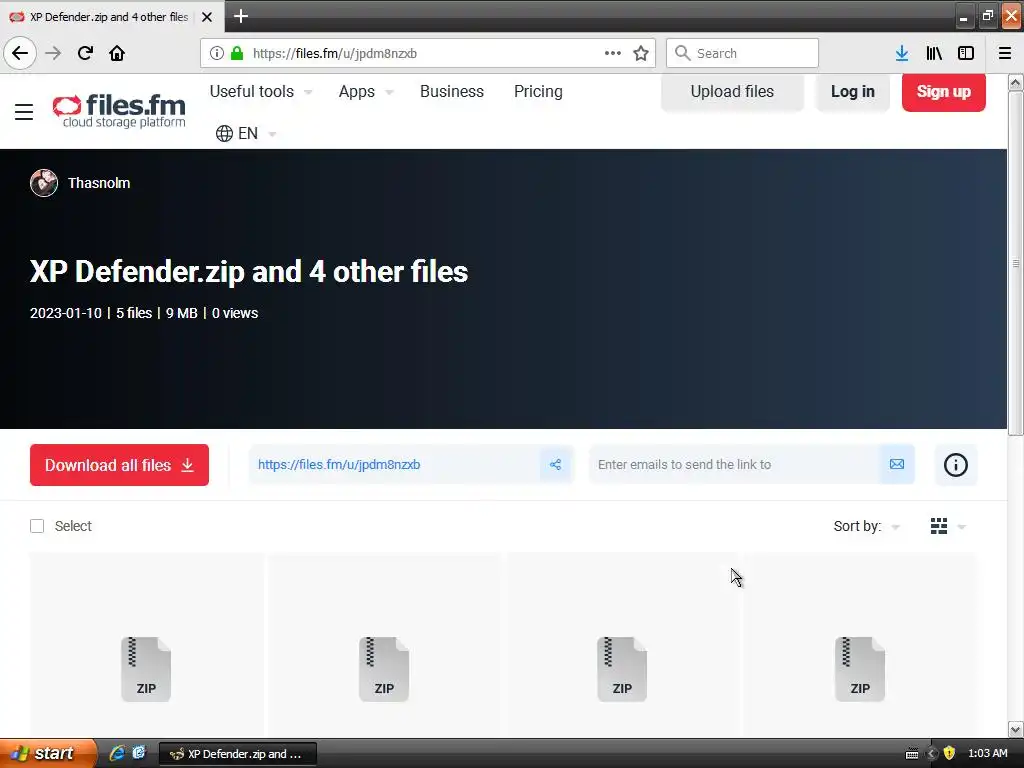Click the tray keyboard icon
Viewport: 1024px width, 768px height.
tap(912, 754)
